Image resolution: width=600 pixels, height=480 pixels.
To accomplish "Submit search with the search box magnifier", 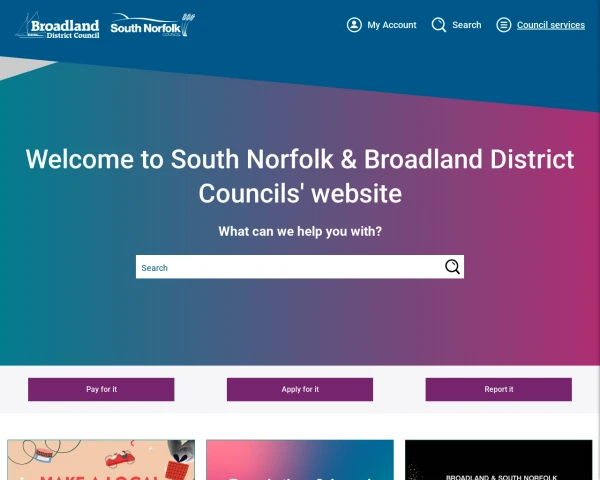I will coord(452,267).
